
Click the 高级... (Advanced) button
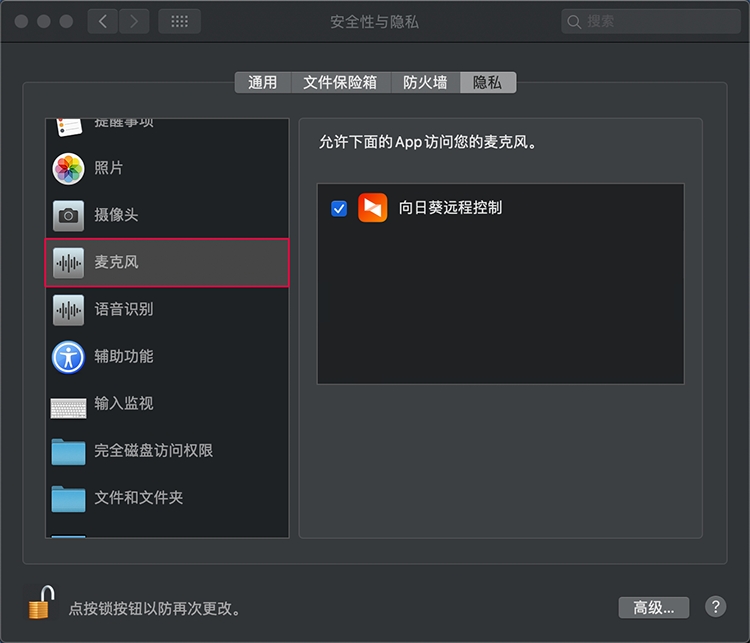click(654, 607)
